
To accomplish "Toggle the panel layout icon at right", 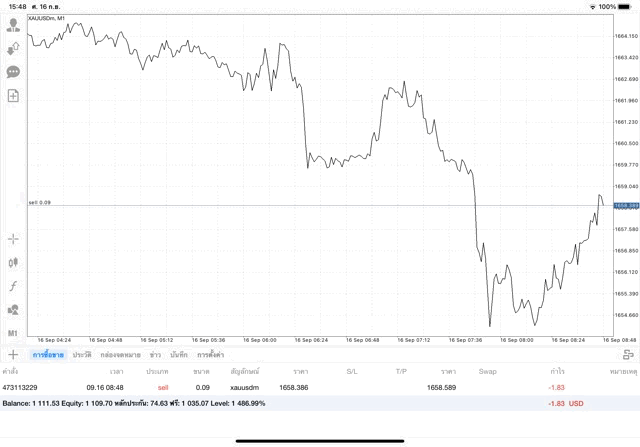I will (x=628, y=354).
